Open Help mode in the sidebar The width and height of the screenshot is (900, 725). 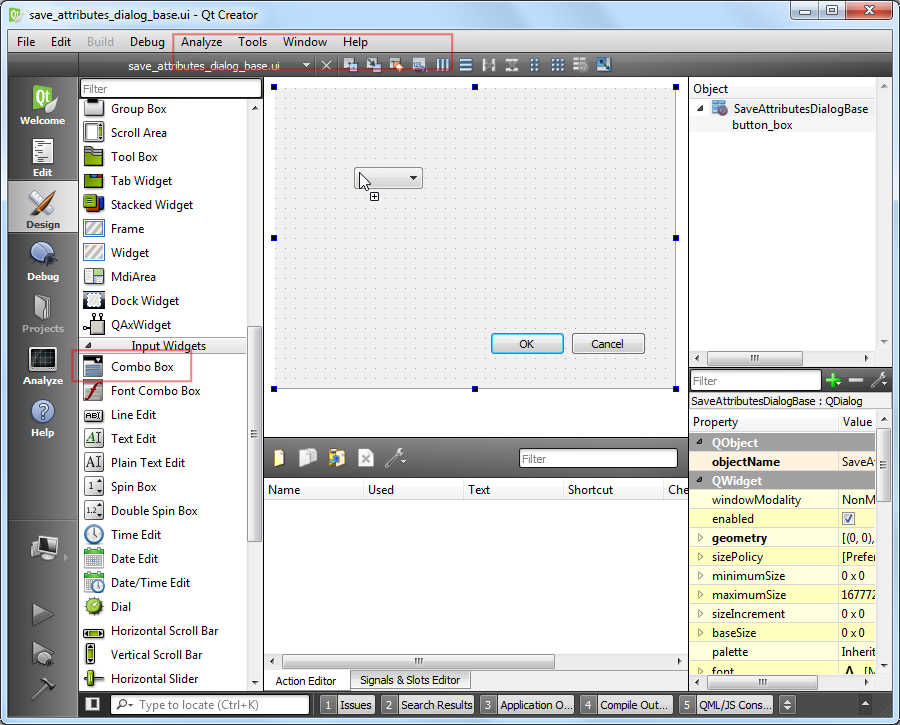[42, 418]
